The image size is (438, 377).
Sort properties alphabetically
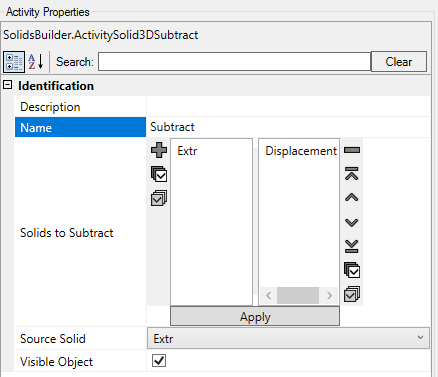coord(36,62)
